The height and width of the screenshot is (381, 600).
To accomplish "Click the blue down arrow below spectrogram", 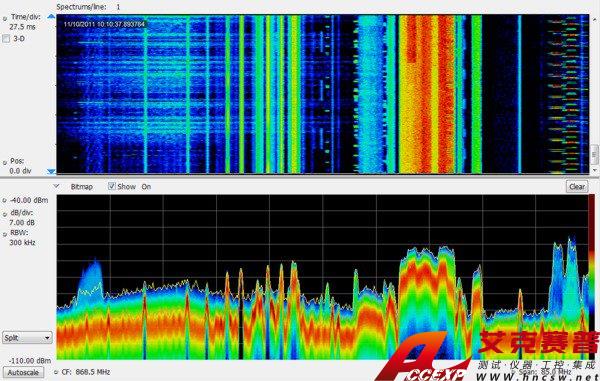I will (51, 172).
